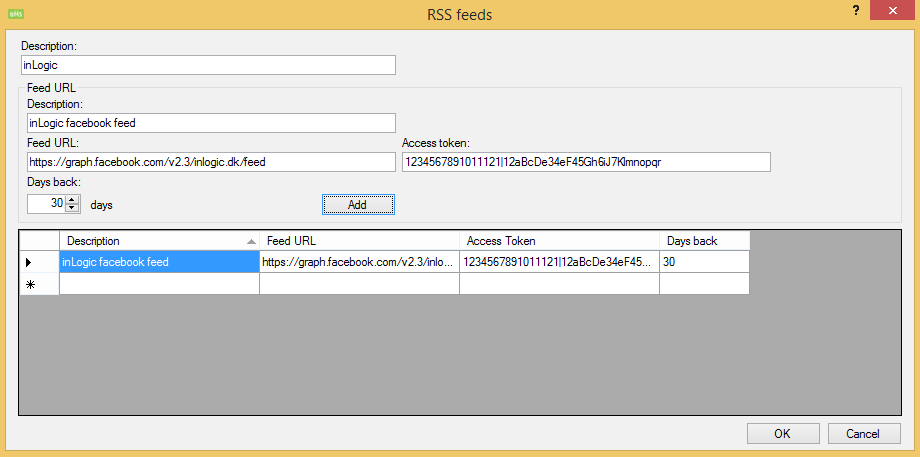Click the Access Token column header
This screenshot has height=457, width=920.
click(x=559, y=241)
